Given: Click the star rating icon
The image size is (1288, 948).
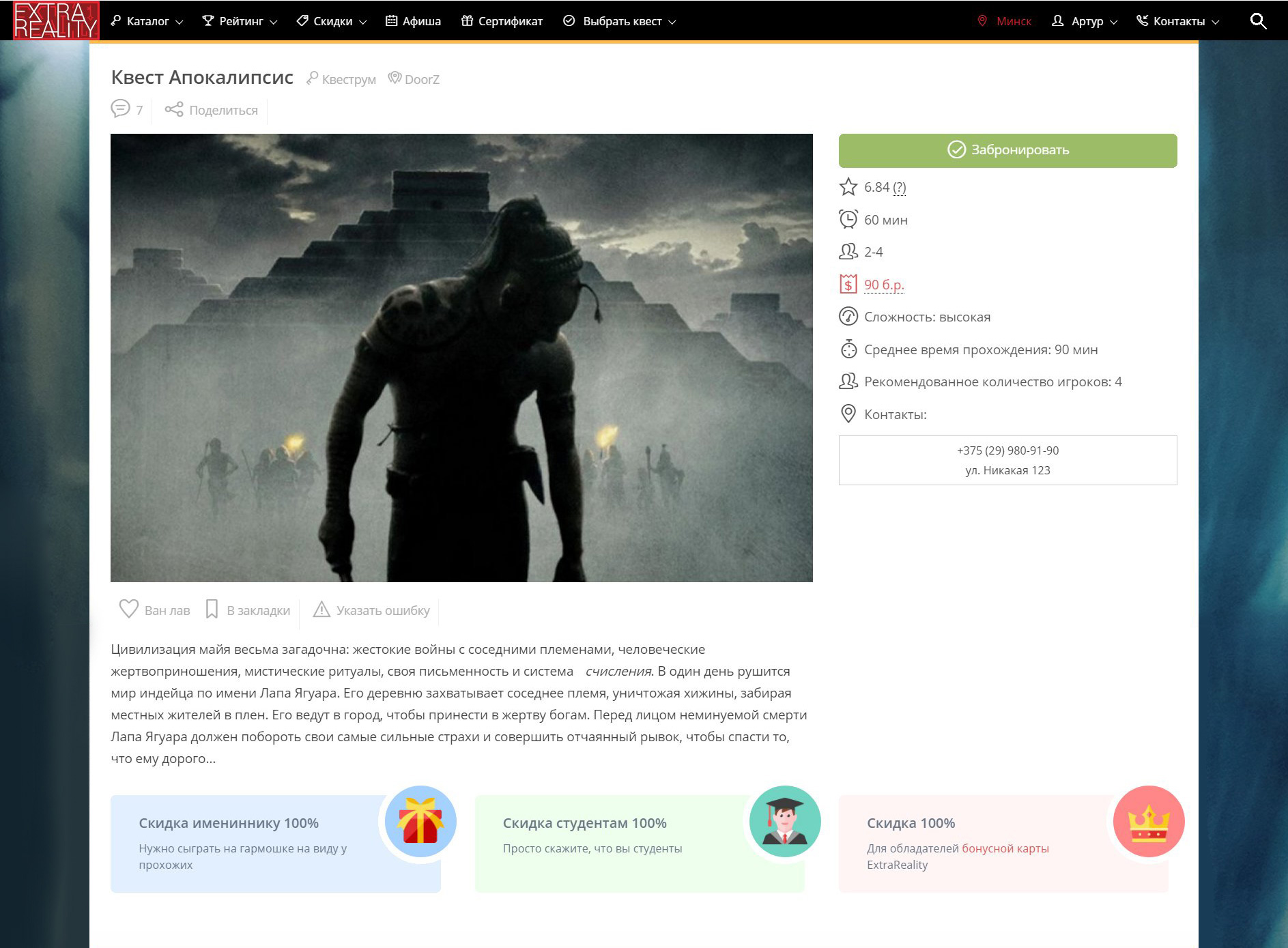Looking at the screenshot, I should [x=848, y=187].
